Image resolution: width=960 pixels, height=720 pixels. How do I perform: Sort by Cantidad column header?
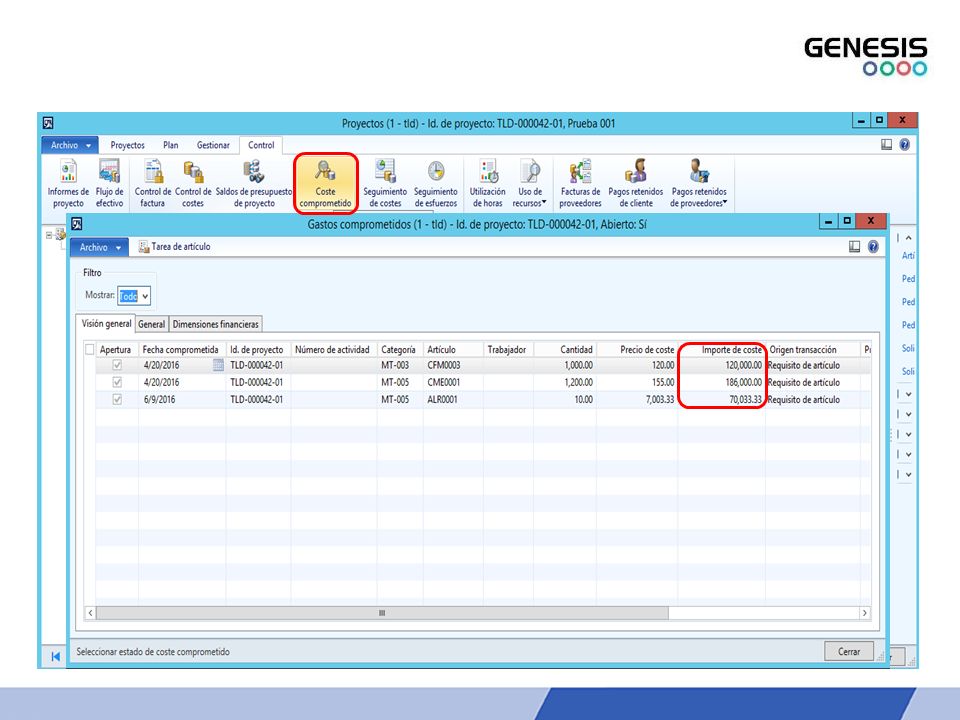[x=564, y=350]
